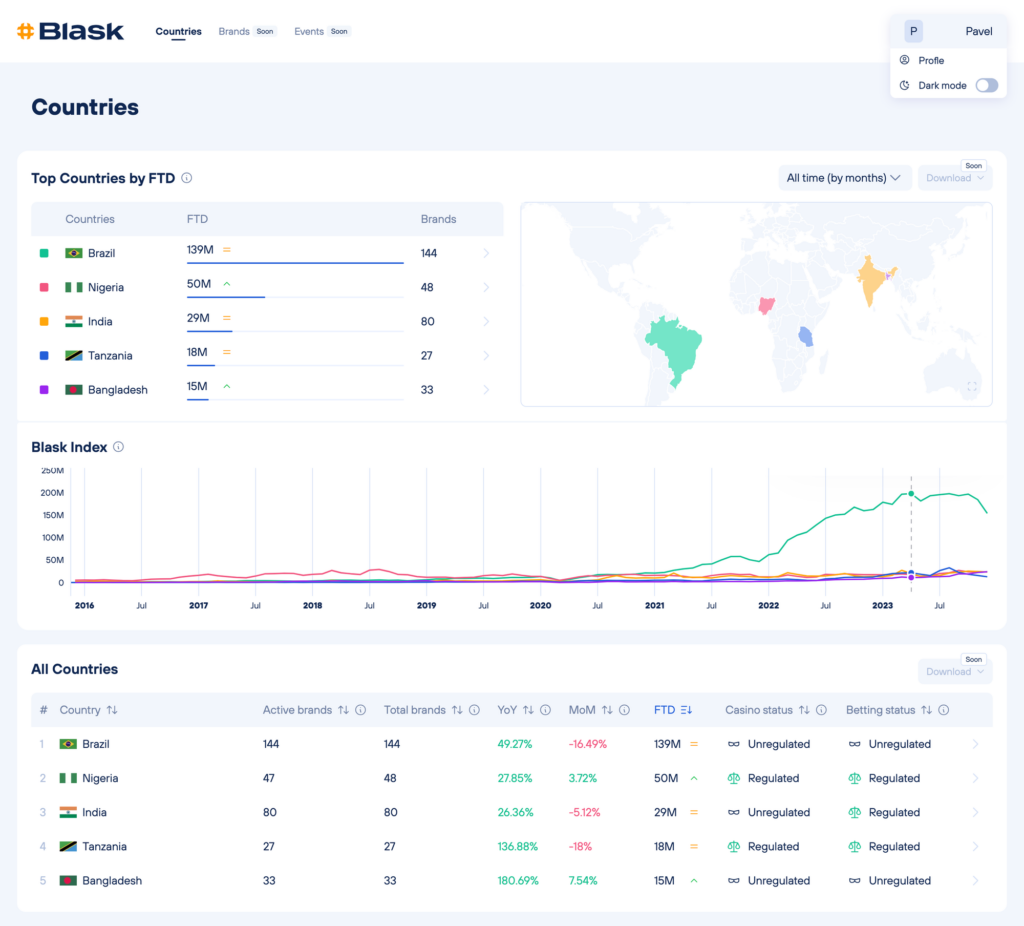The width and height of the screenshot is (1024, 926).
Task: Click Nigeria flag in Top Countries list
Action: 74,287
